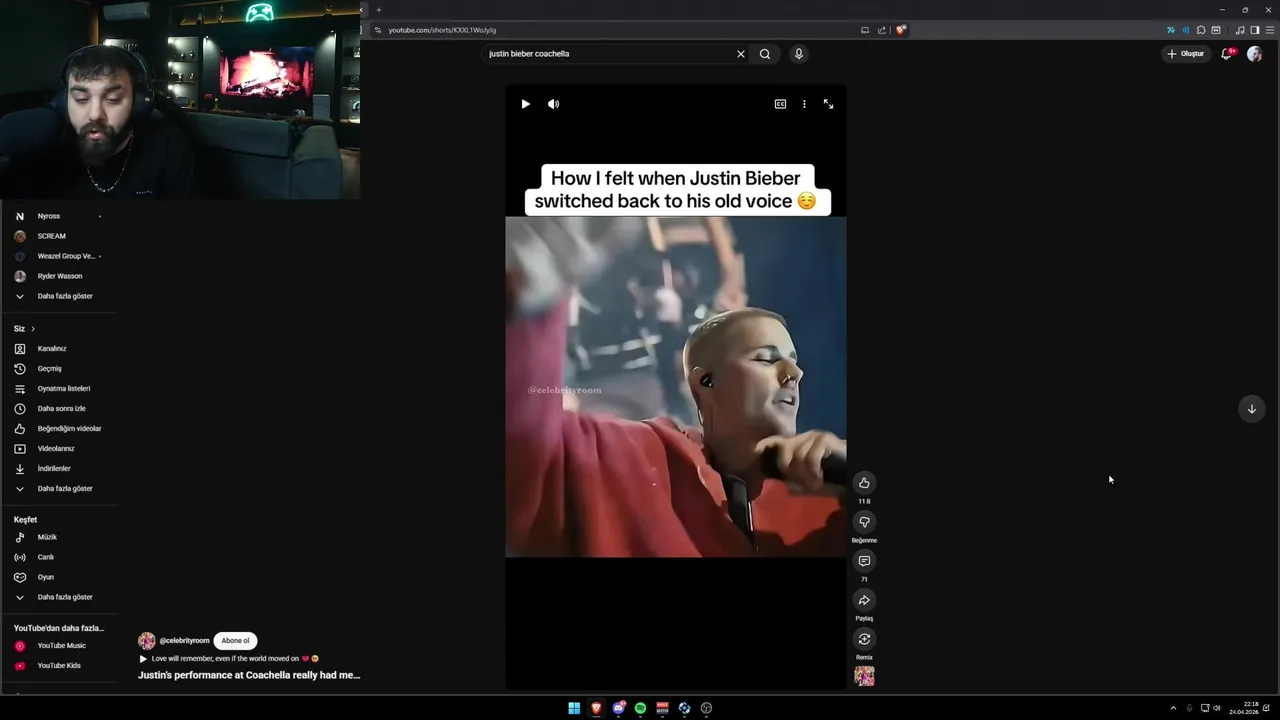
Task: Open the browser hamburger main menu
Action: click(x=1270, y=30)
